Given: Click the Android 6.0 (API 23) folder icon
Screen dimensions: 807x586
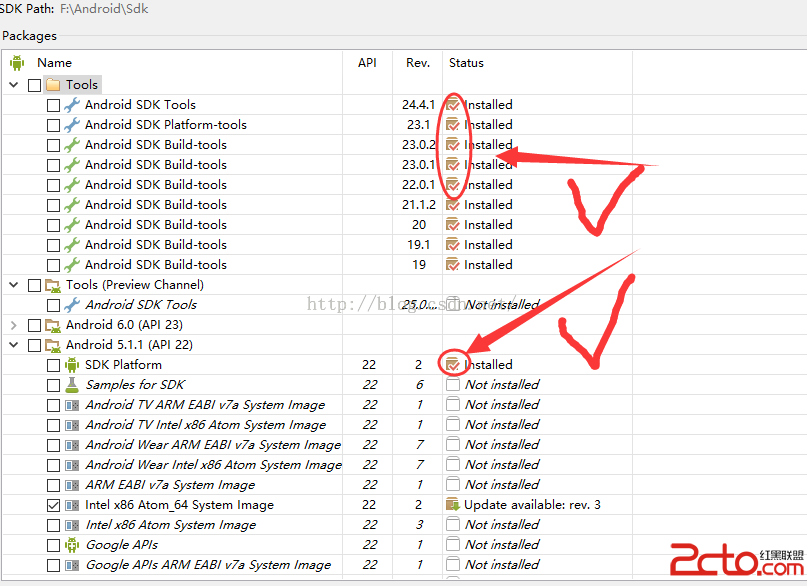Looking at the screenshot, I should (x=53, y=325).
